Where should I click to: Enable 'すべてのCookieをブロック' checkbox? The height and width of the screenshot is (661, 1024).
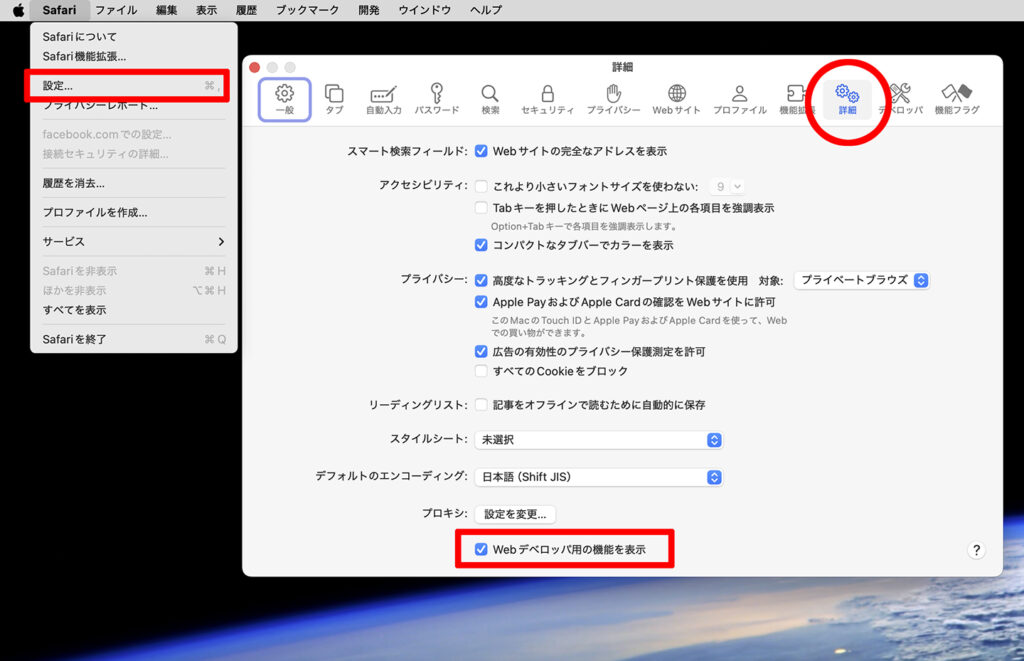click(481, 371)
